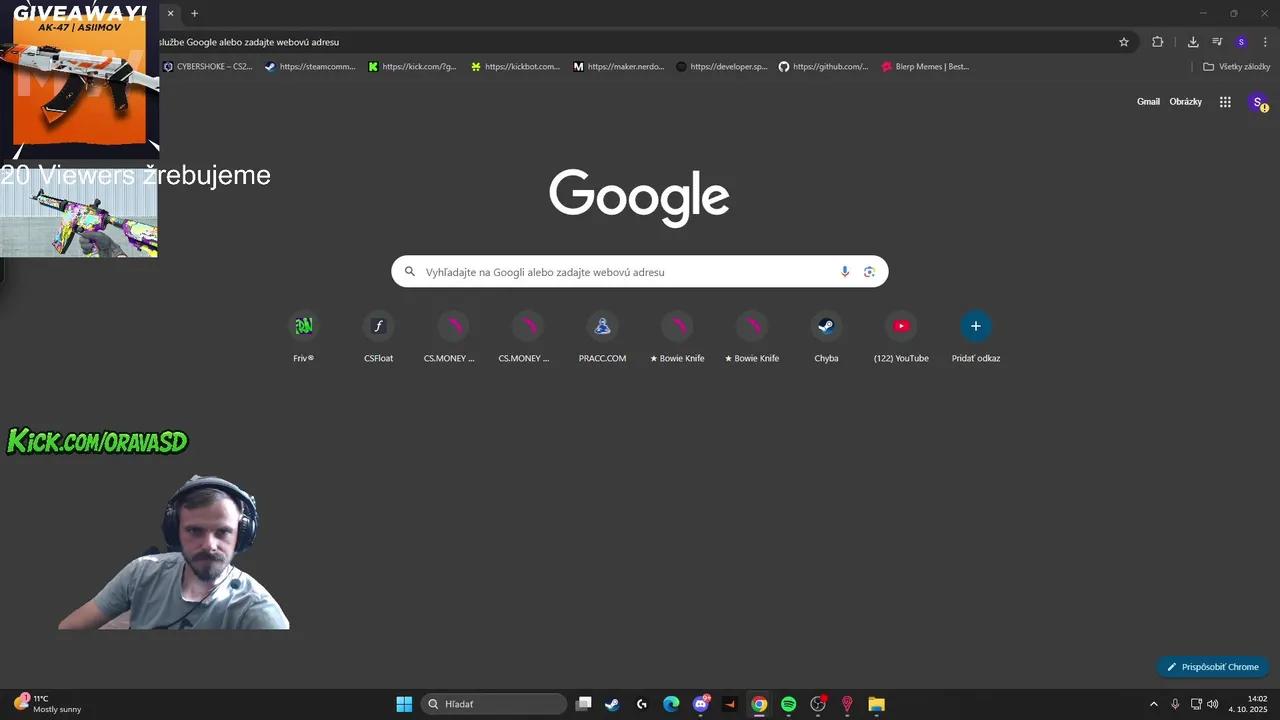Open File Explorer from the taskbar
Viewport: 1280px width, 720px height.
pyautogui.click(x=876, y=704)
